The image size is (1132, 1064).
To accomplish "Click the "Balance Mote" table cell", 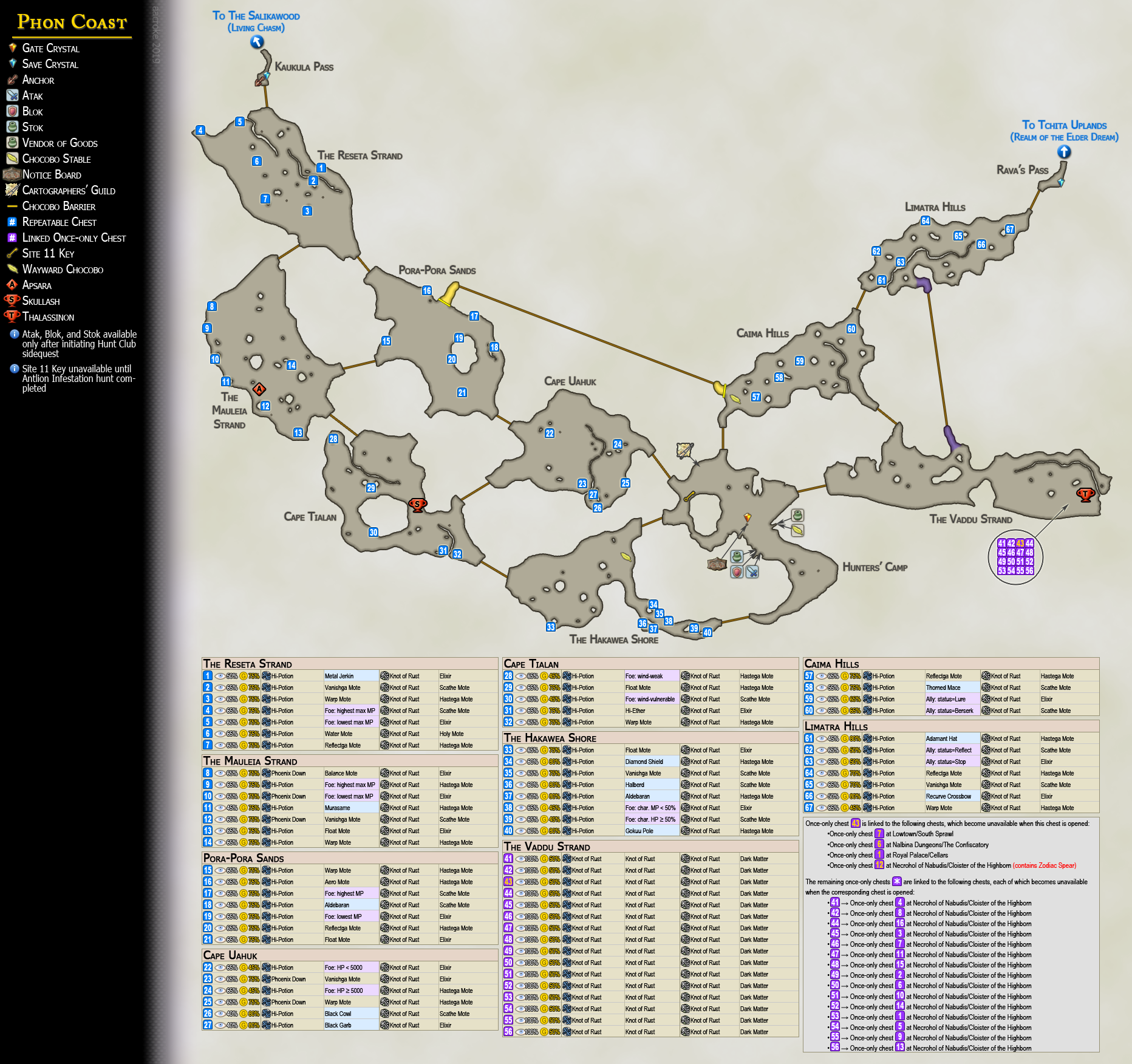I will point(351,773).
